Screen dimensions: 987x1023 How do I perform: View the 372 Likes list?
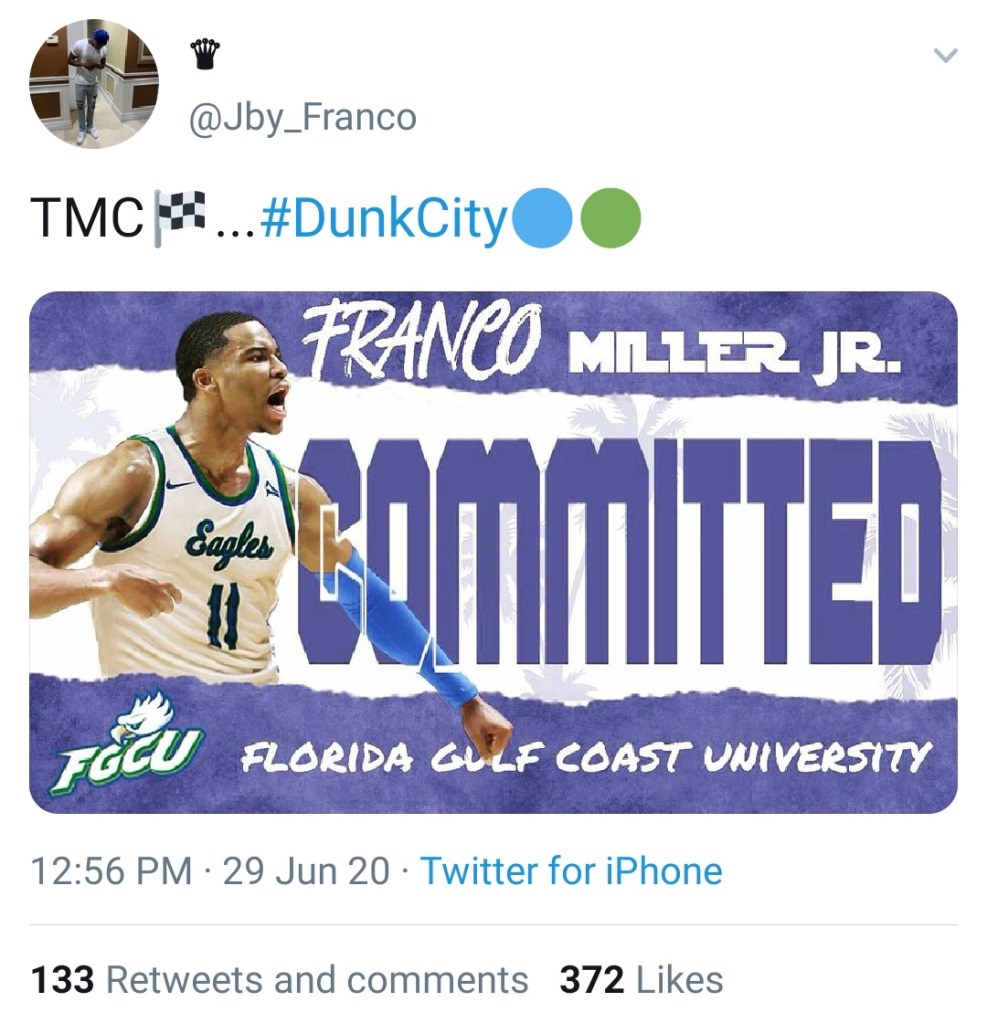click(641, 980)
